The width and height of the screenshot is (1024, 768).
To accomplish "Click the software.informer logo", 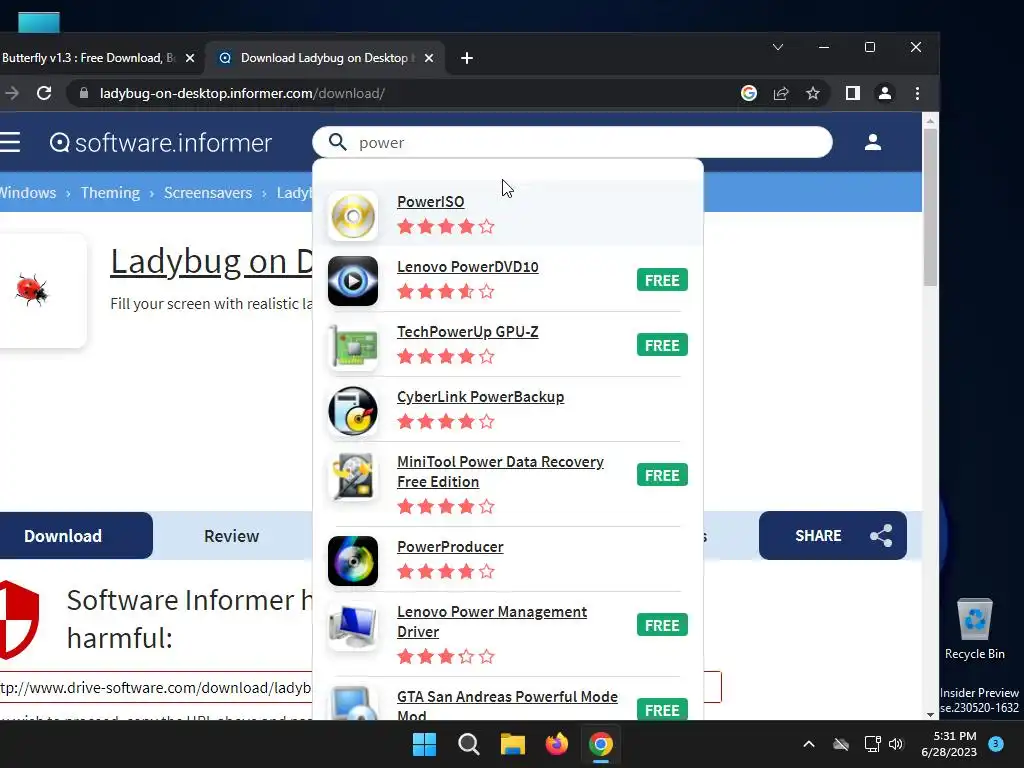I will point(161,142).
